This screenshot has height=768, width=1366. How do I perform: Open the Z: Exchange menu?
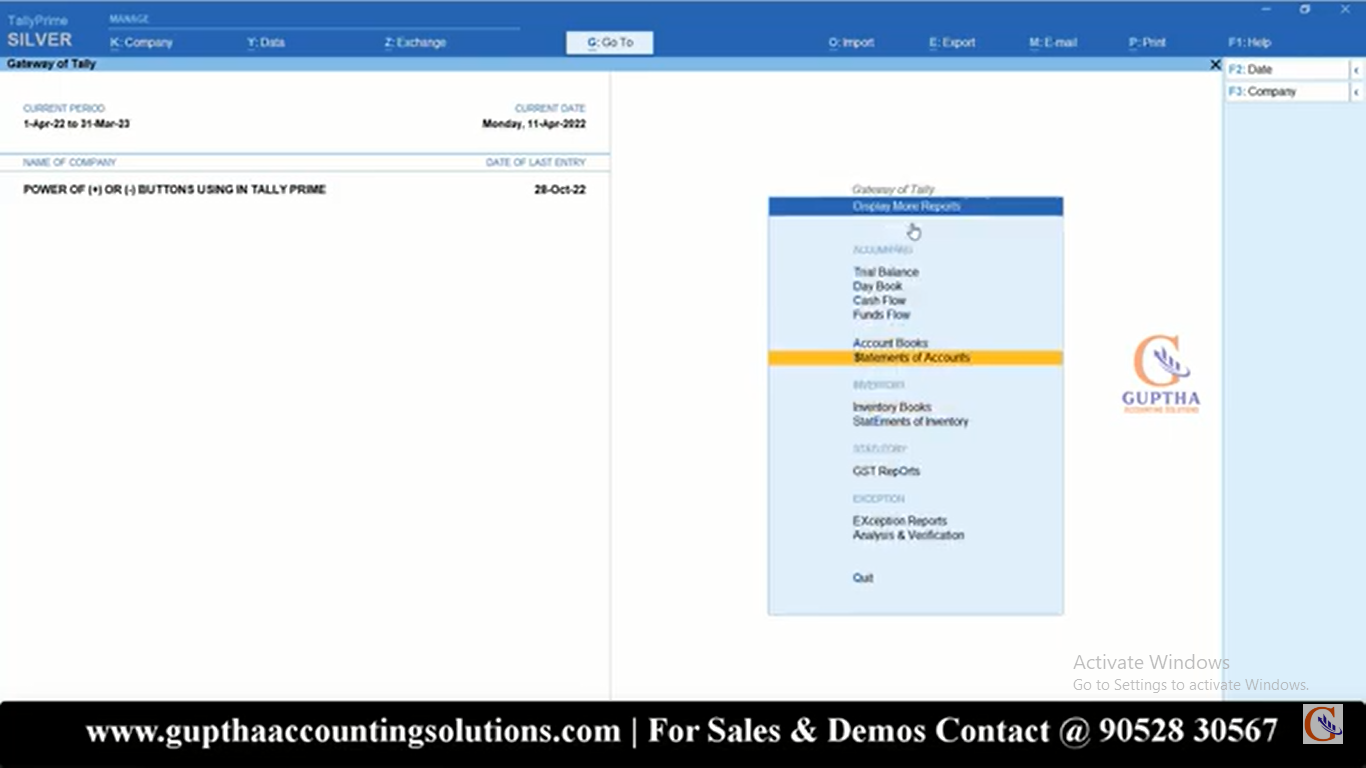pos(415,43)
